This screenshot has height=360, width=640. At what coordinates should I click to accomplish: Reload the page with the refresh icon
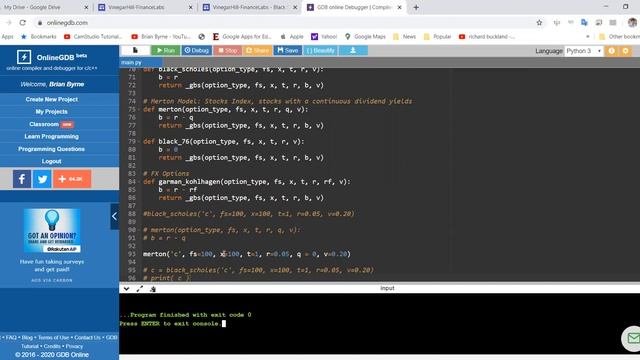pyautogui.click(x=23, y=23)
